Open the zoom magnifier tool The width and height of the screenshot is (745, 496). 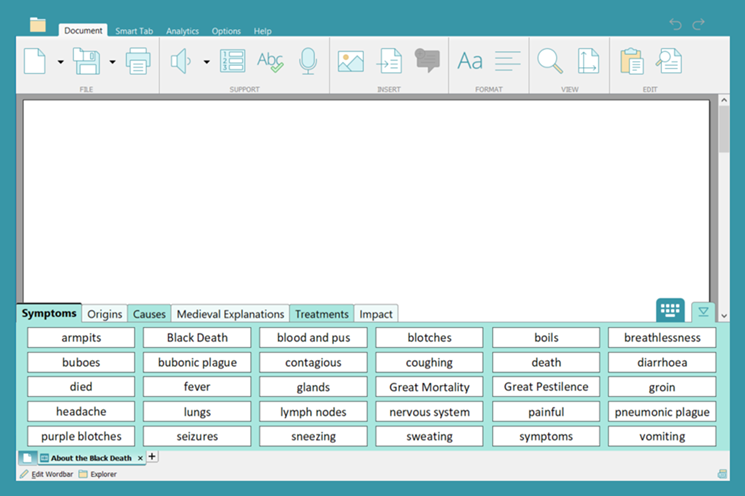(x=550, y=61)
